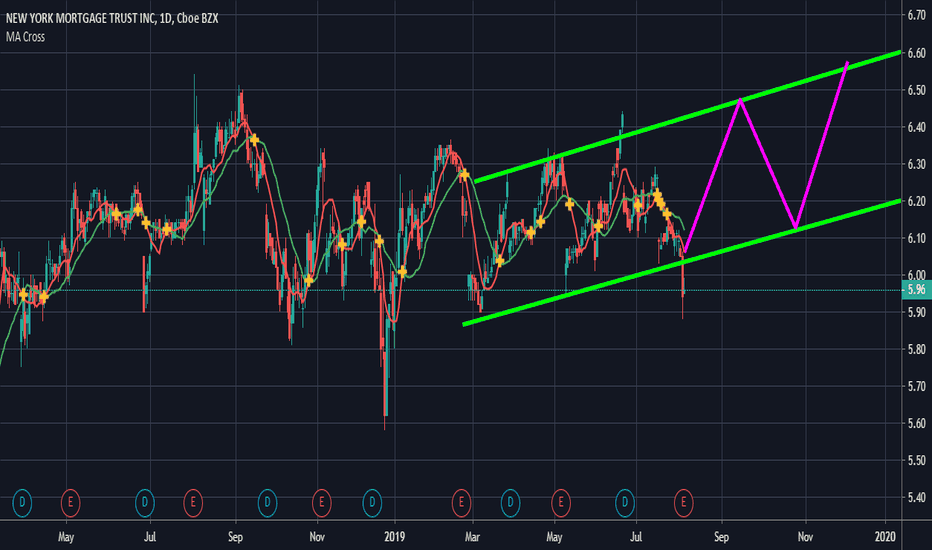932x550 pixels.
Task: Click the 5.80 price axis label
Action: tap(917, 349)
